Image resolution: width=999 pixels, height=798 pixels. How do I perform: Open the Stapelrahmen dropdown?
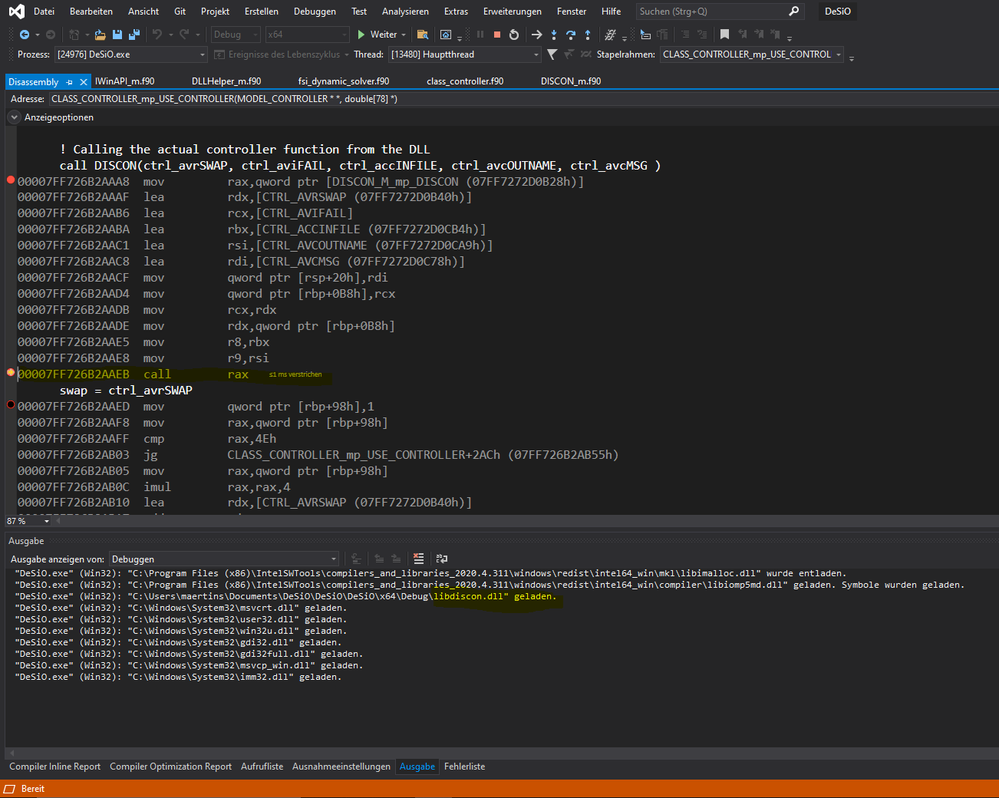point(752,54)
